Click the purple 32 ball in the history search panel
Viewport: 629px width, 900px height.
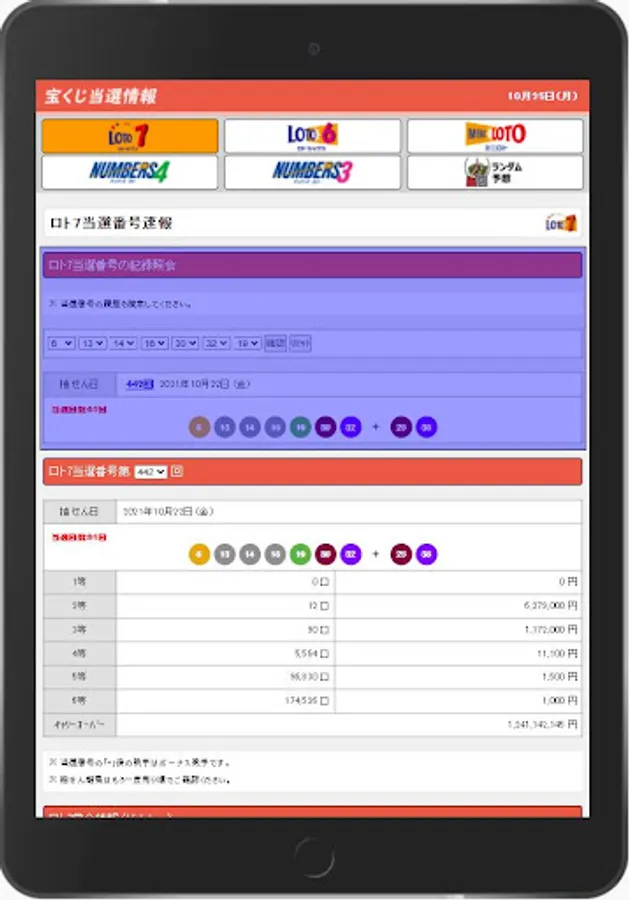351,427
